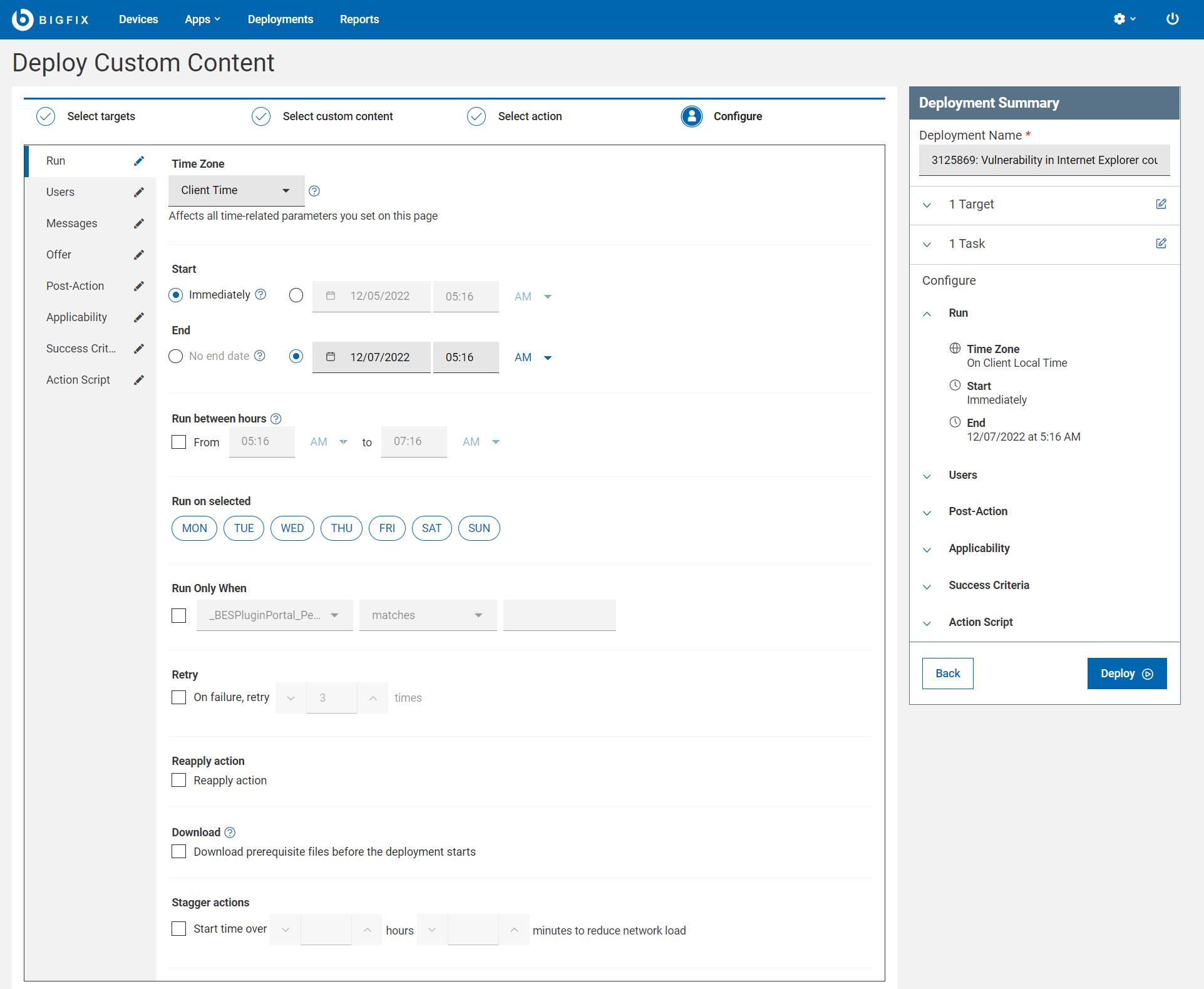Click the edit icon next to 1 Task
The image size is (1204, 989).
point(1161,243)
